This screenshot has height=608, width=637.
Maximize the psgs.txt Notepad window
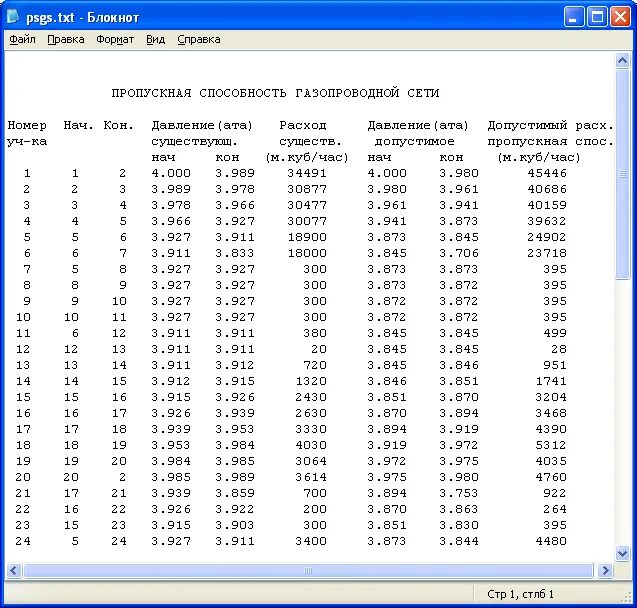click(x=597, y=17)
